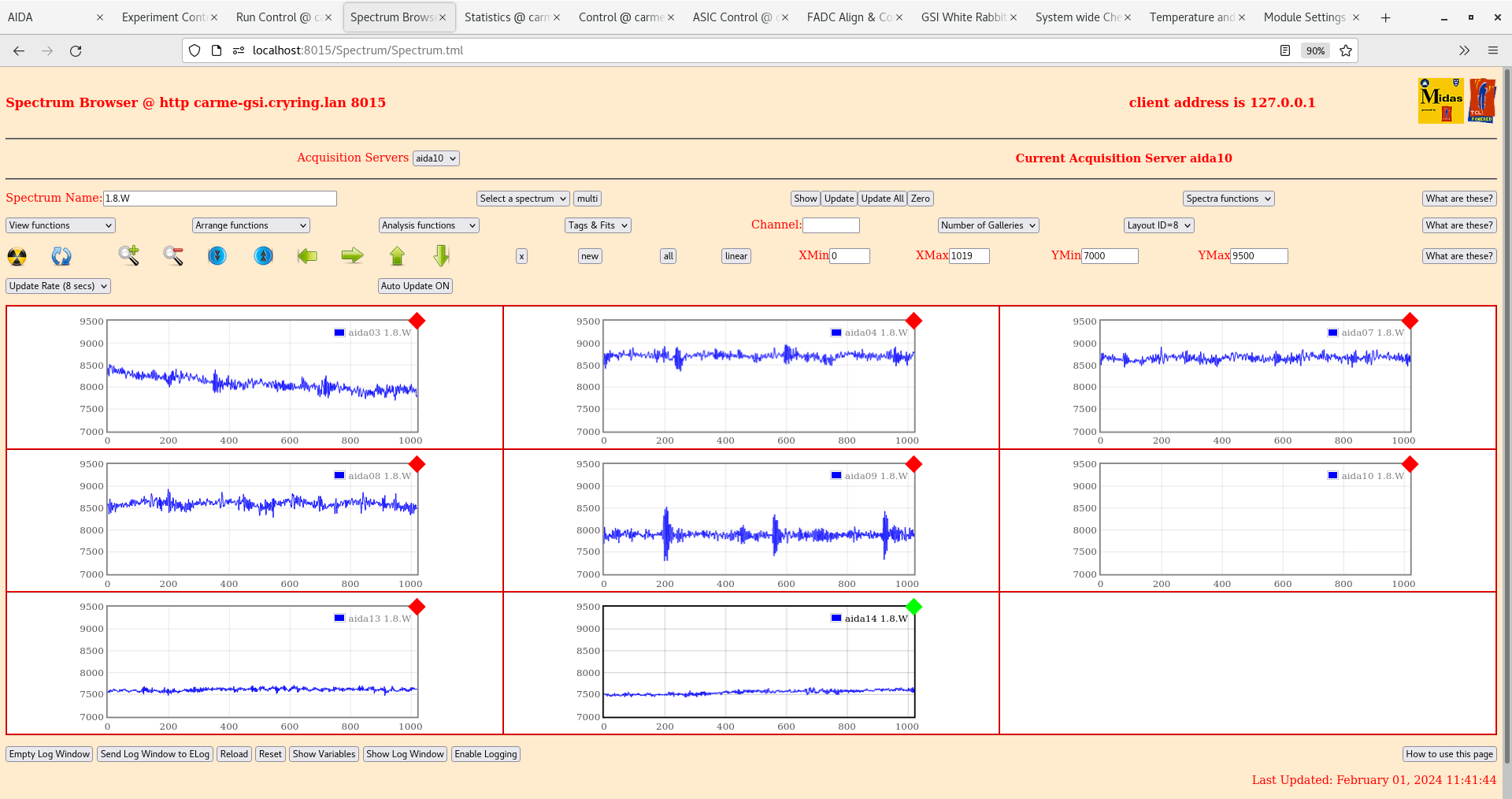The height and width of the screenshot is (799, 1512).
Task: Click the Spectrum Name input field
Action: 220,198
